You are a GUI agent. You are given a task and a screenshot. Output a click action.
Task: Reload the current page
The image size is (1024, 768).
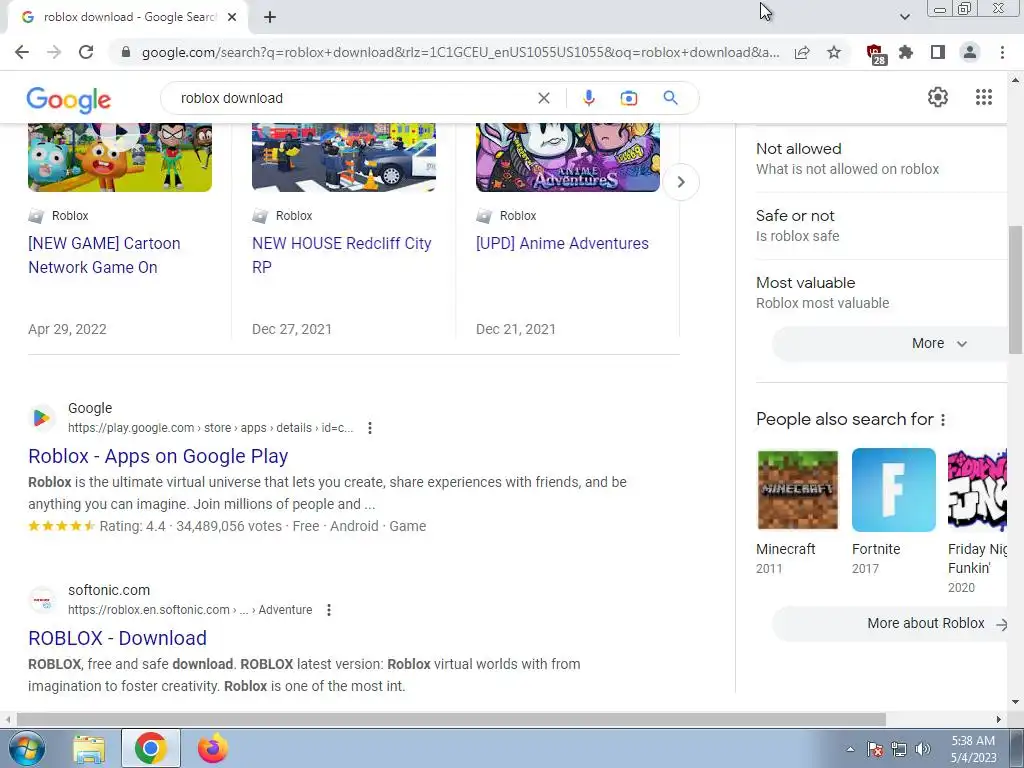[x=86, y=52]
